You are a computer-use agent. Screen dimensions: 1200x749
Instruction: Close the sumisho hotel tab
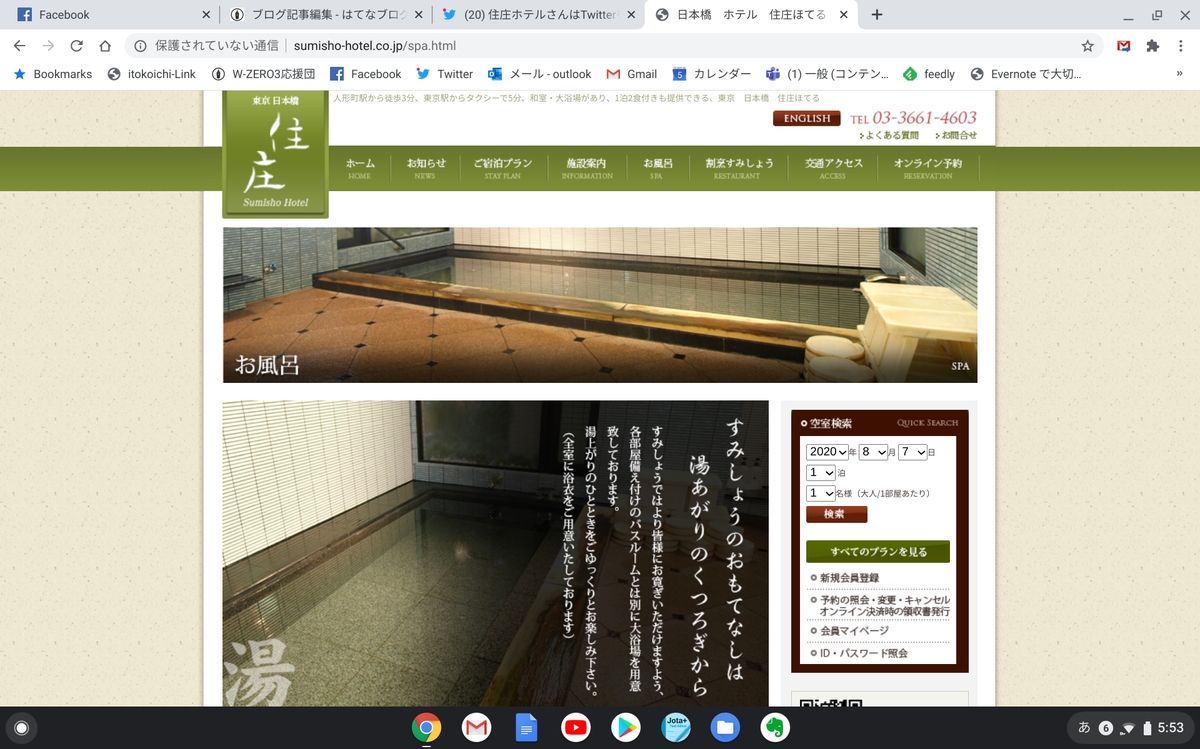pyautogui.click(x=844, y=15)
